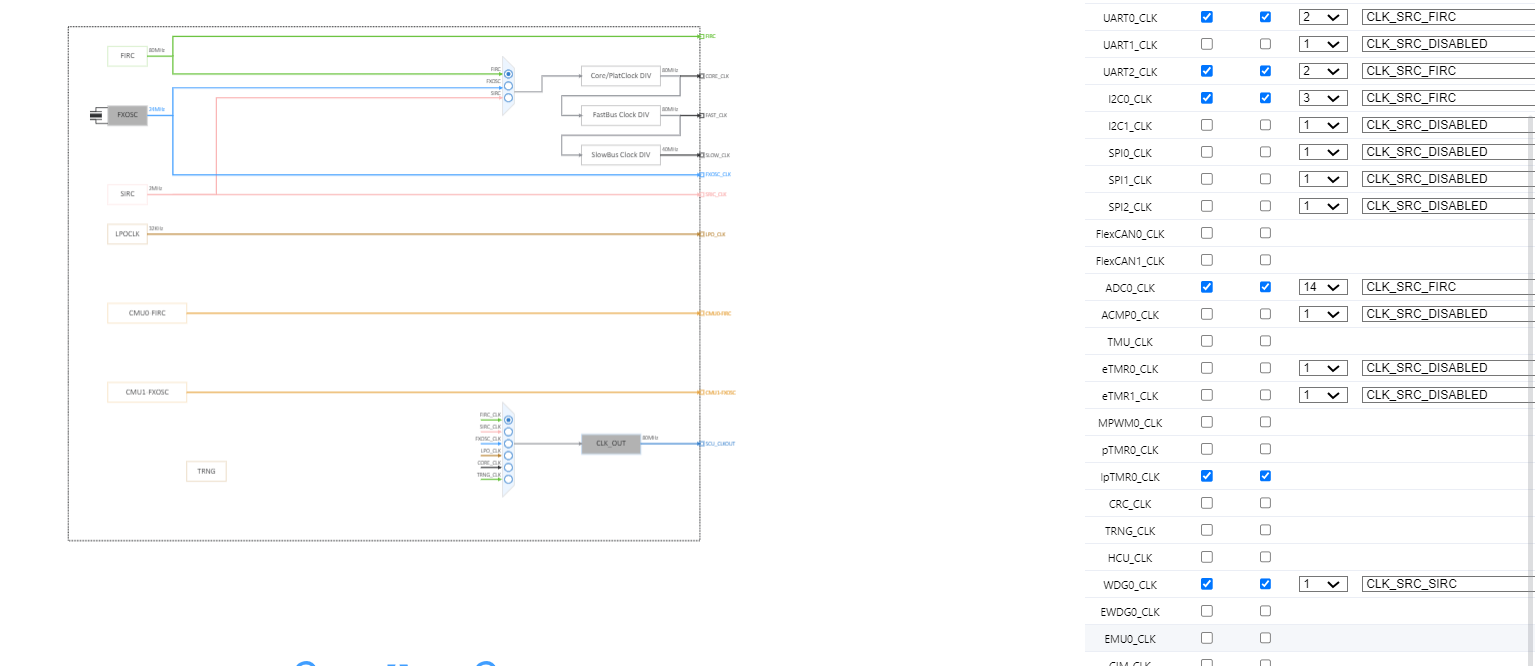Enable the first UART1_CLK checkbox
The width and height of the screenshot is (1540, 666).
1206,44
